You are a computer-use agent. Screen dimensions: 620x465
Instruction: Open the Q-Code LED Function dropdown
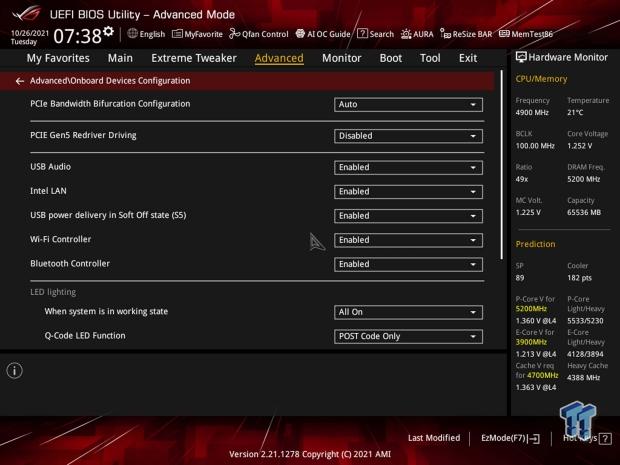coord(408,336)
